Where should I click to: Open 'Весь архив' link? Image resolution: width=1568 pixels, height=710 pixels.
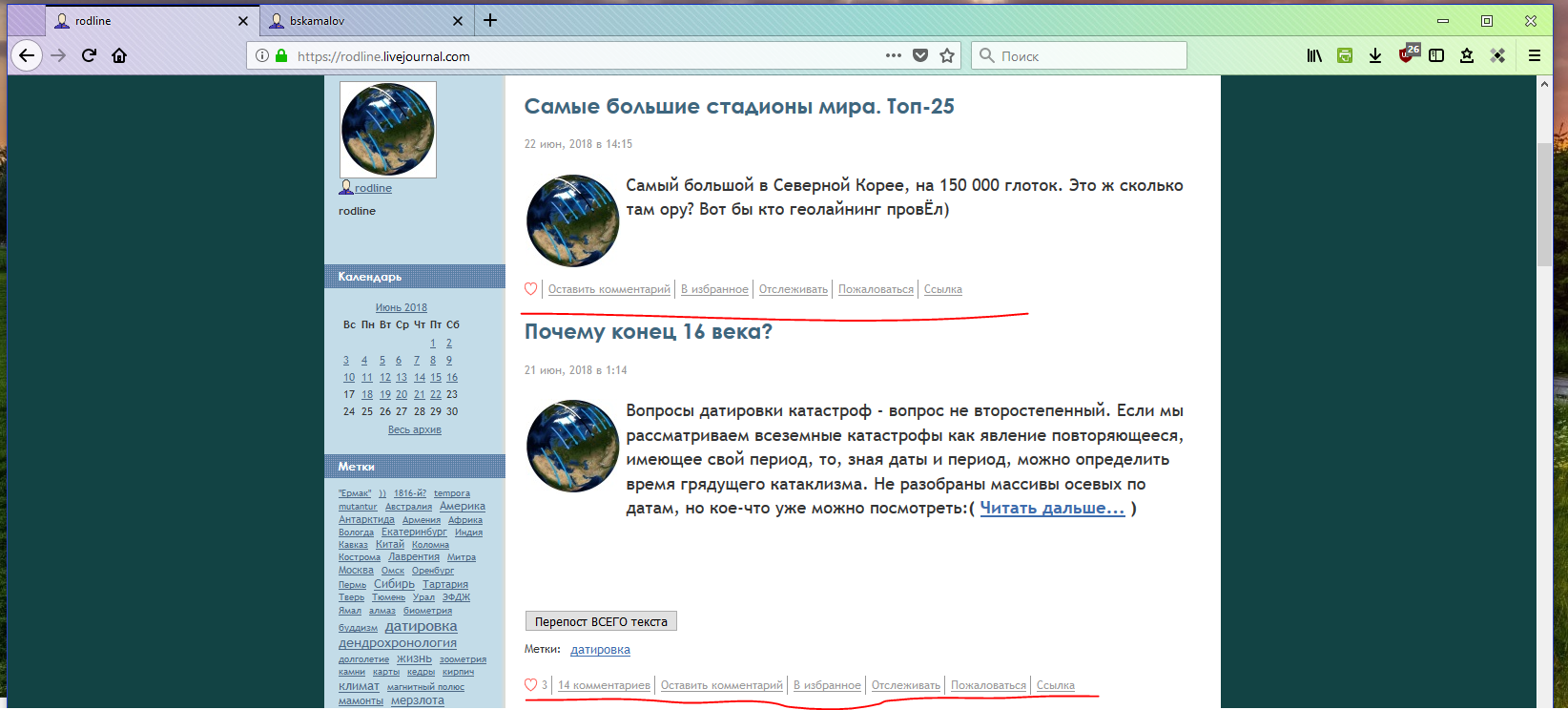click(x=414, y=429)
